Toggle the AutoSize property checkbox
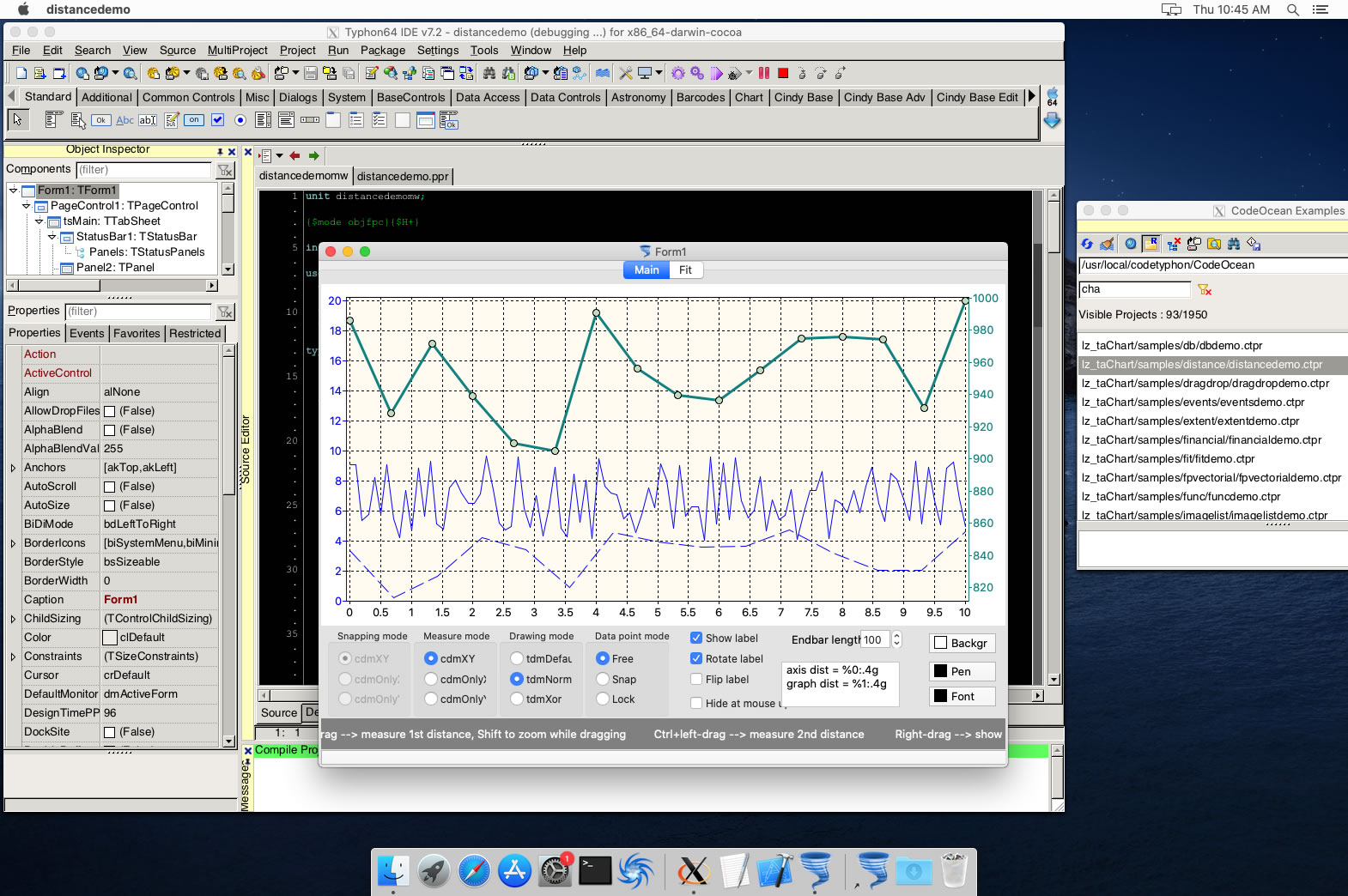The image size is (1348, 896). (x=109, y=506)
